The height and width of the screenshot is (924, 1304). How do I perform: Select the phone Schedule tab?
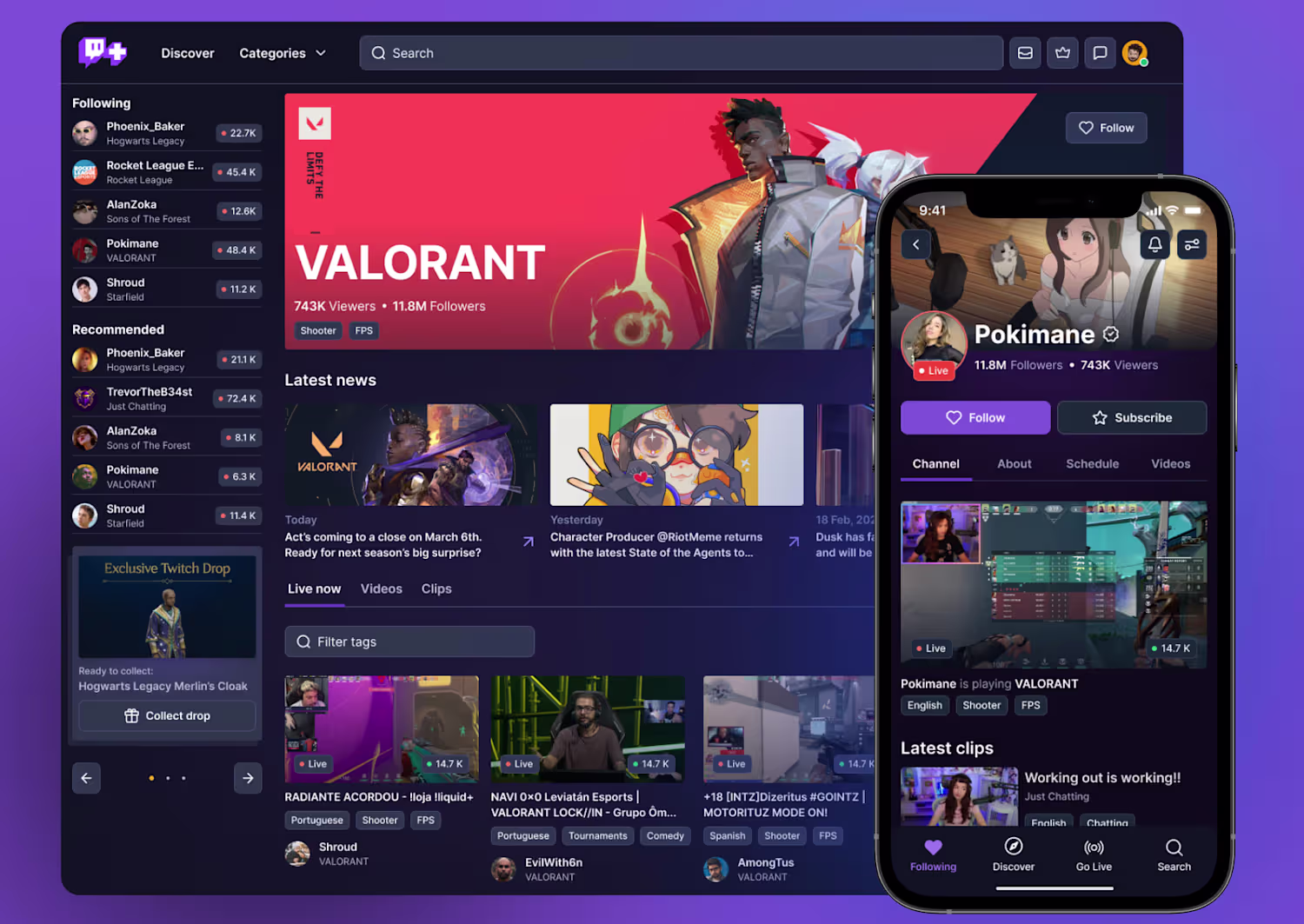(x=1092, y=464)
